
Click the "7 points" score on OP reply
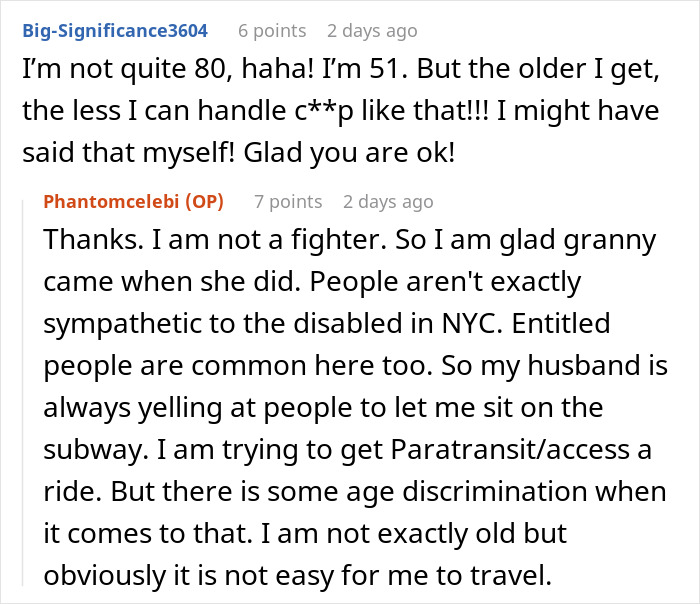(288, 202)
